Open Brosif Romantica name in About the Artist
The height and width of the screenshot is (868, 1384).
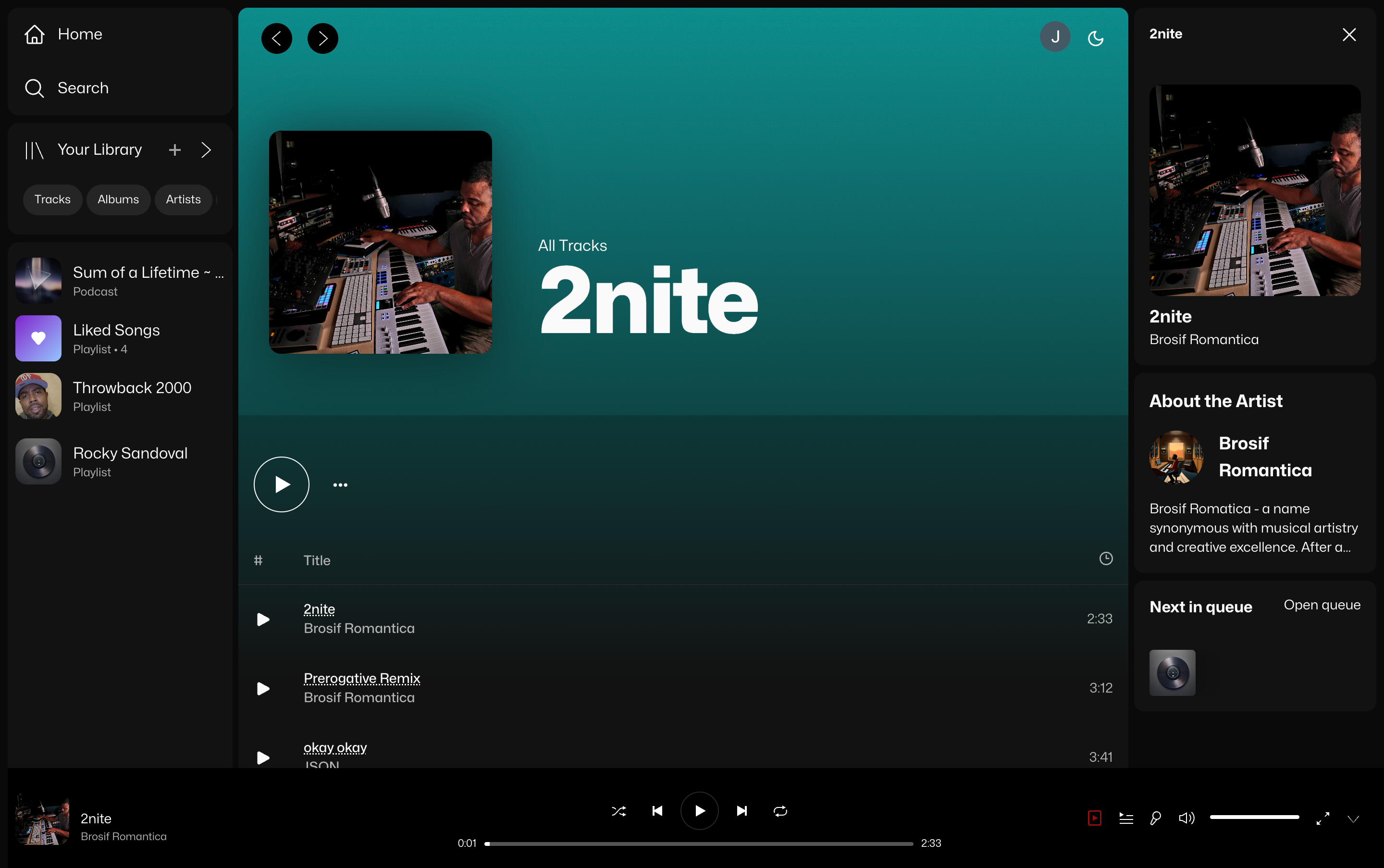click(1265, 457)
